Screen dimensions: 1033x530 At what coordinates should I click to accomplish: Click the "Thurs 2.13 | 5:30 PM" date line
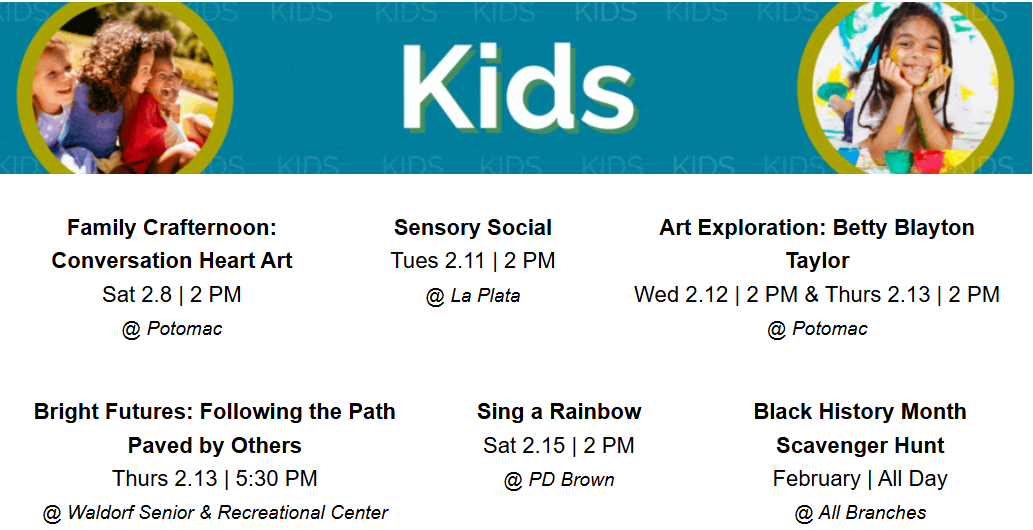point(214,479)
